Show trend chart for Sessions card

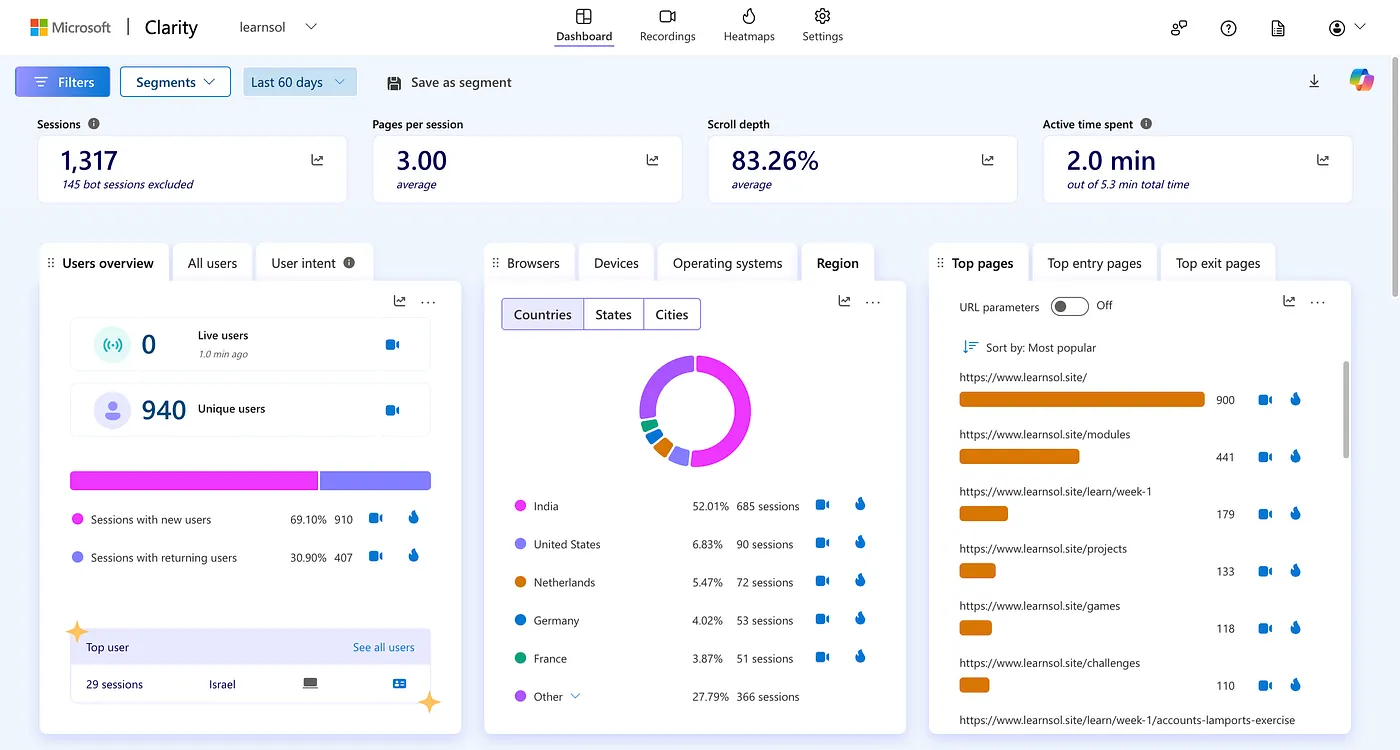click(317, 160)
